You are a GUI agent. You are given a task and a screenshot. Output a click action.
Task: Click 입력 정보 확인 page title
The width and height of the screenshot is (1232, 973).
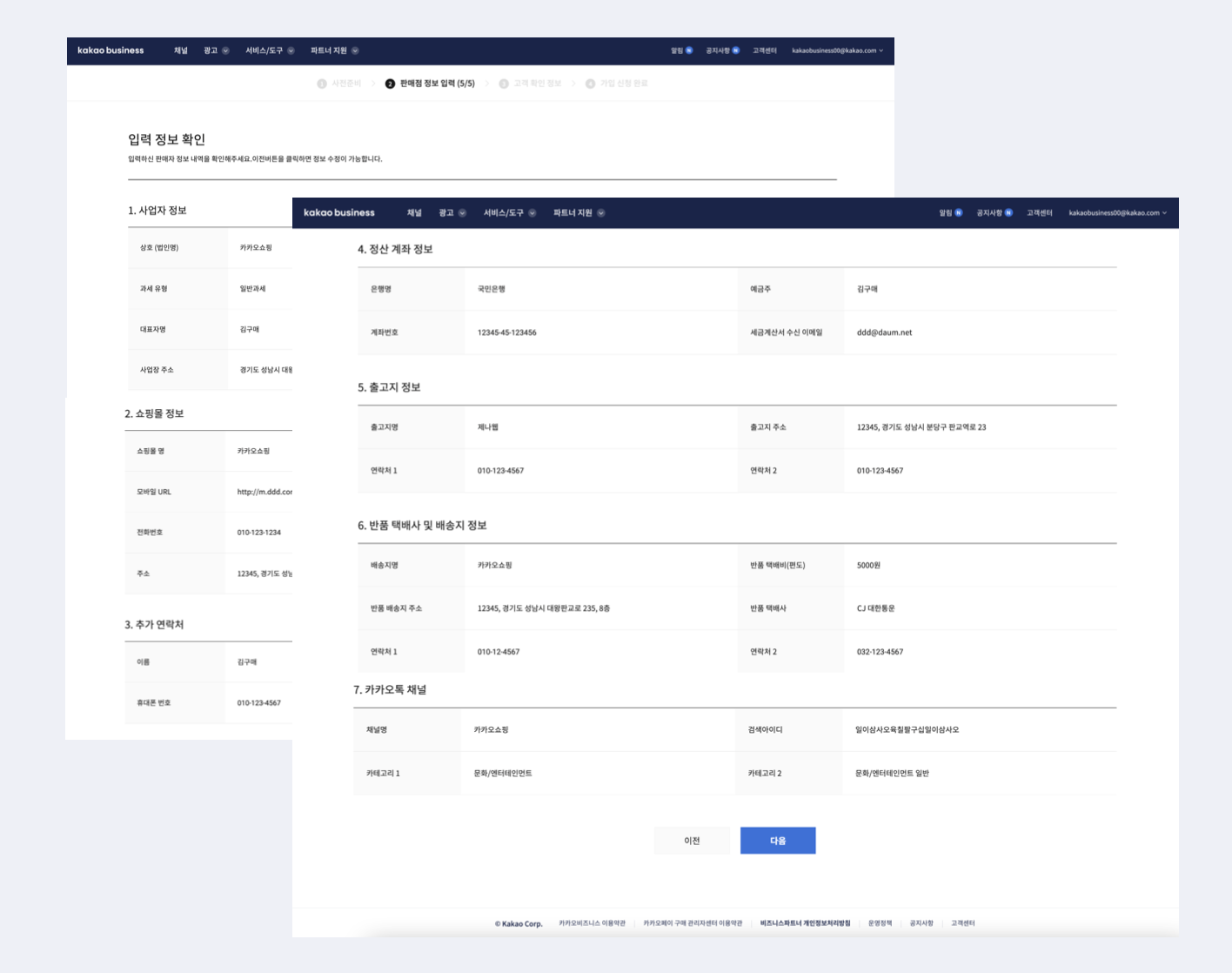pyautogui.click(x=166, y=140)
